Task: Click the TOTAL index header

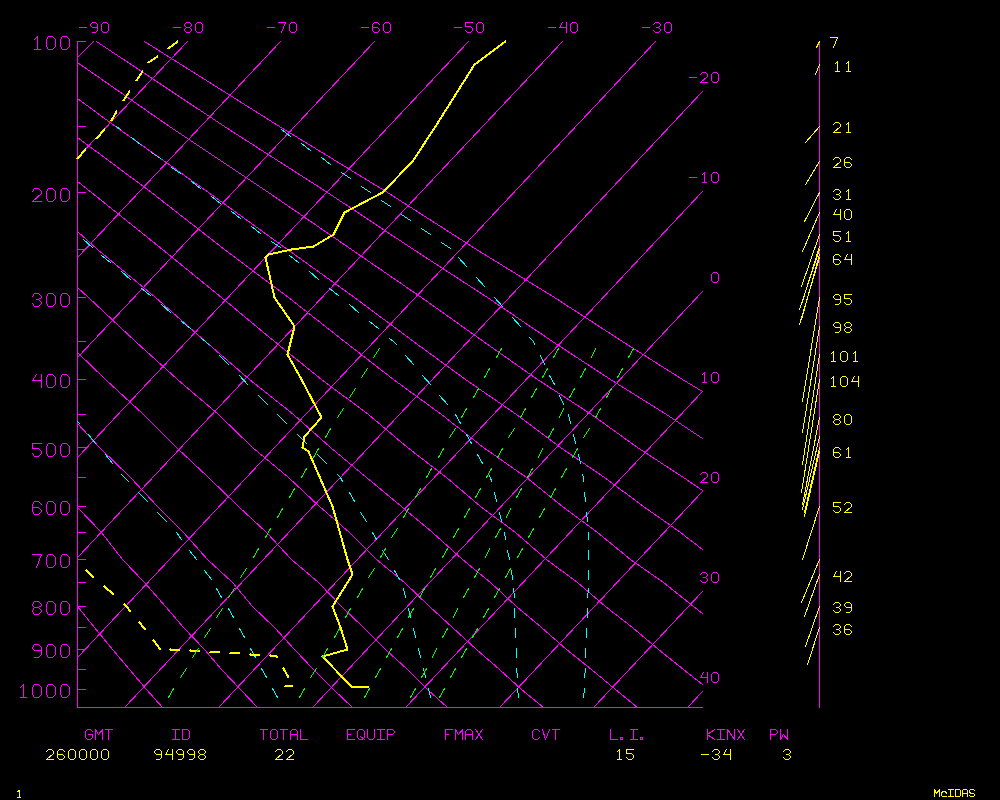Action: point(284,735)
